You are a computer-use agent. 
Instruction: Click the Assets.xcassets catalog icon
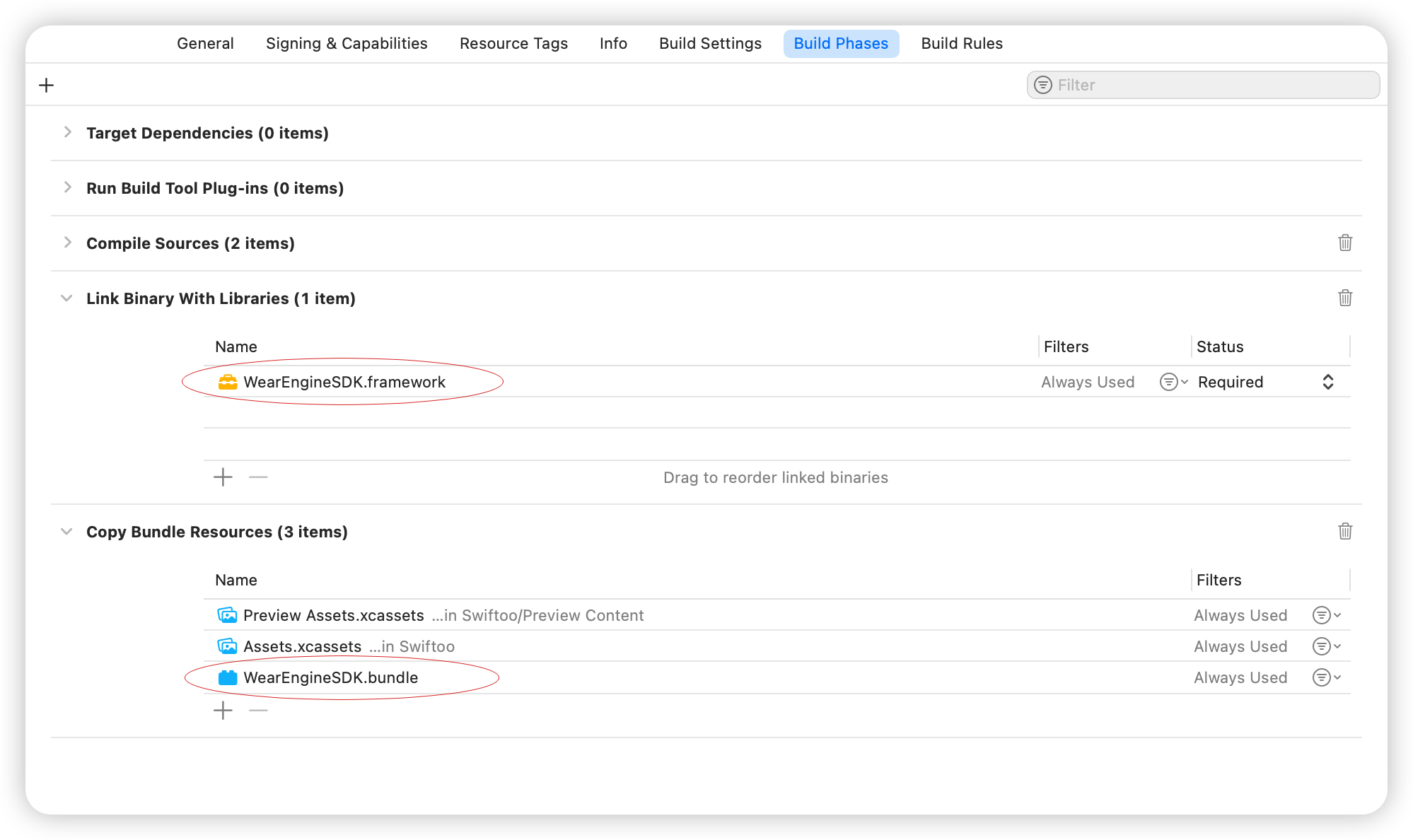pyautogui.click(x=227, y=646)
